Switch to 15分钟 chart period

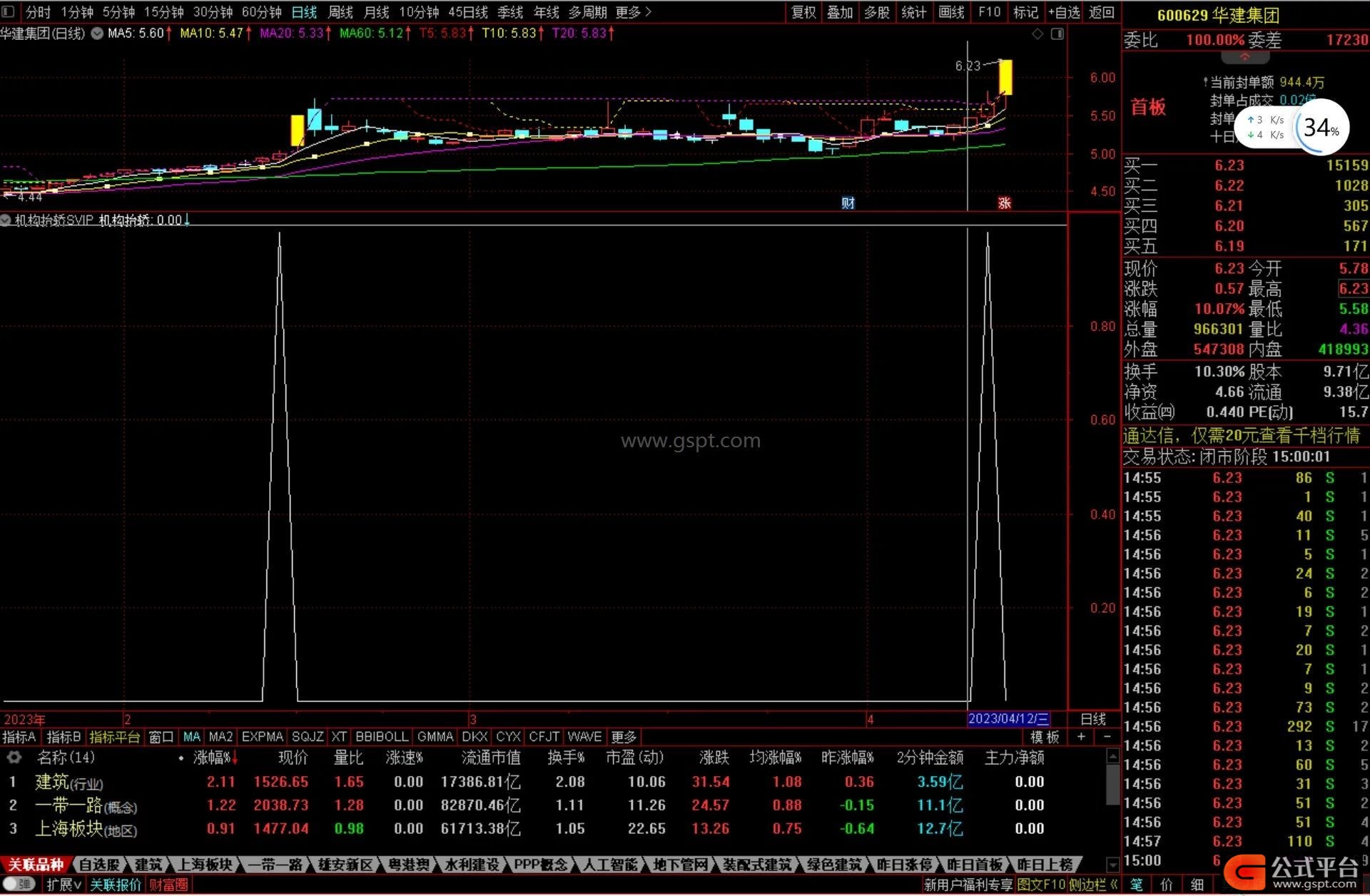[163, 12]
